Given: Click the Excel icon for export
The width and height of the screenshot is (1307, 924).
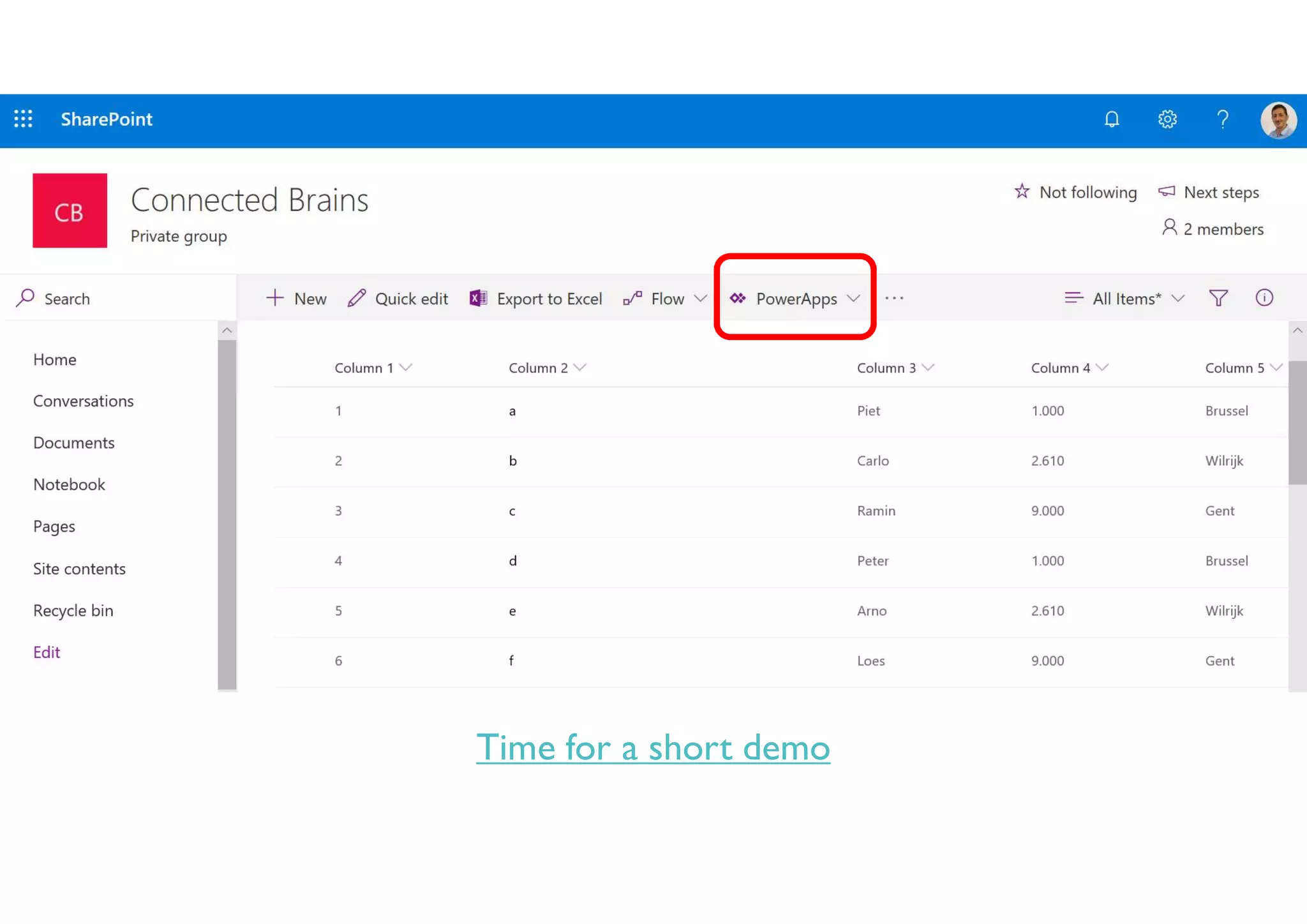Looking at the screenshot, I should pyautogui.click(x=479, y=298).
